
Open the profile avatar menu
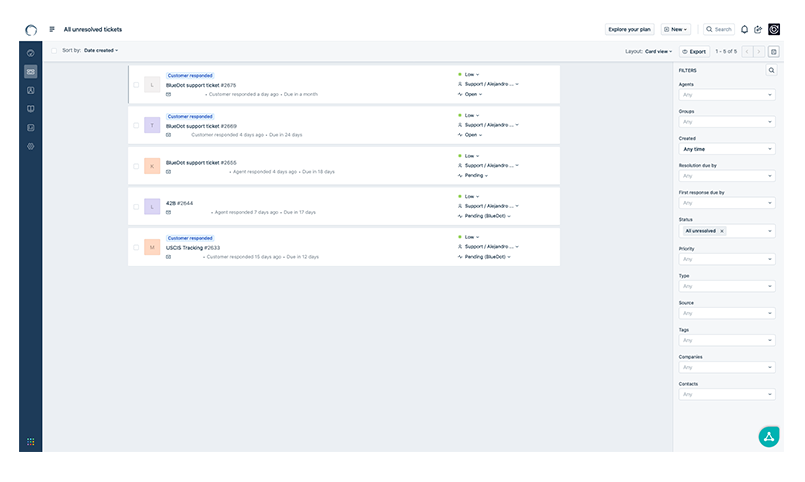click(x=774, y=29)
